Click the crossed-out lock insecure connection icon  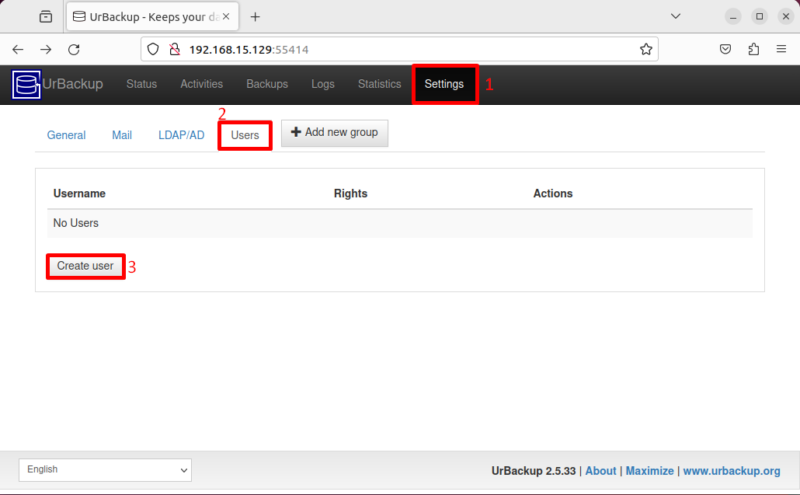(x=175, y=50)
